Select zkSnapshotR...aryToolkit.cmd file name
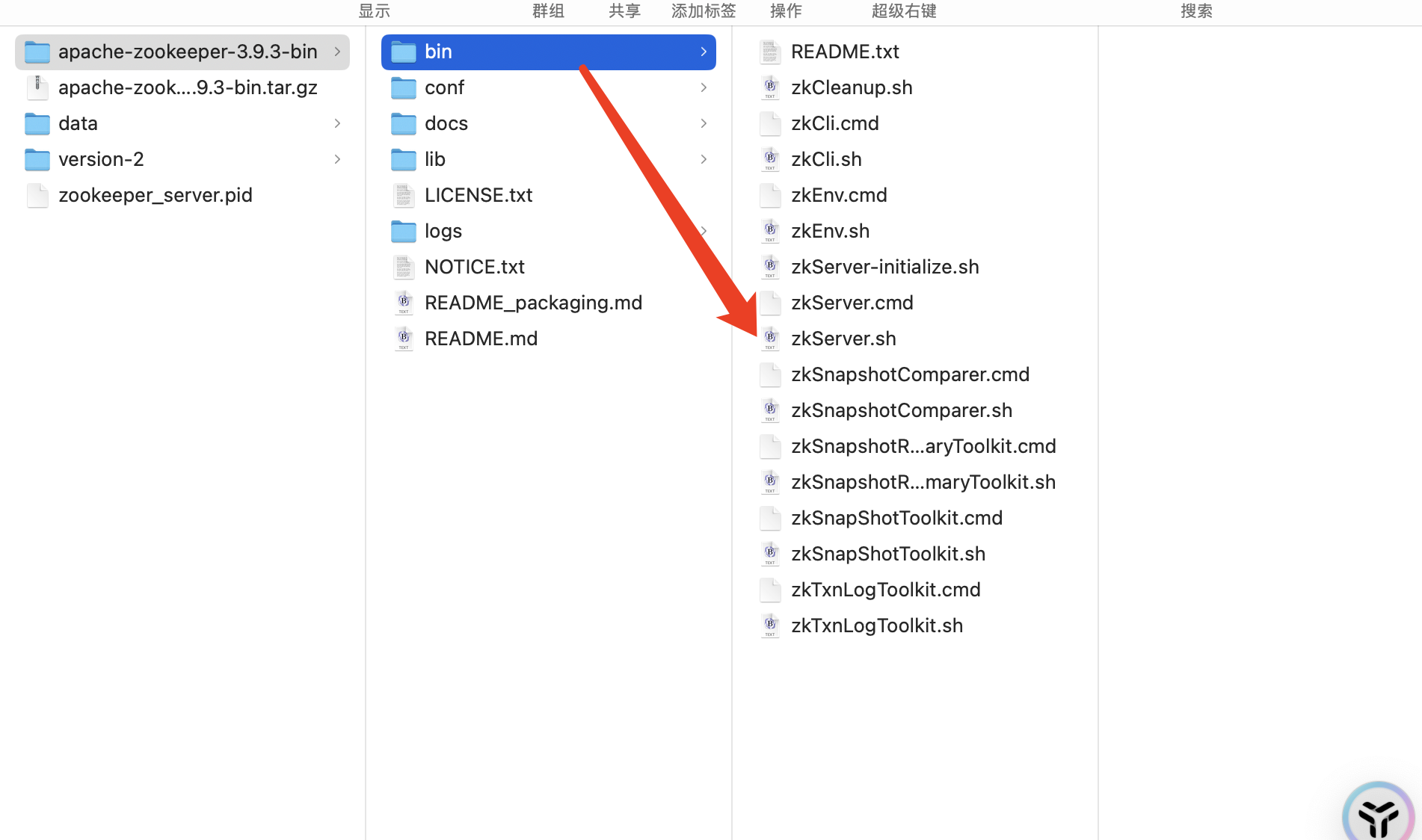The height and width of the screenshot is (840, 1422). point(923,446)
